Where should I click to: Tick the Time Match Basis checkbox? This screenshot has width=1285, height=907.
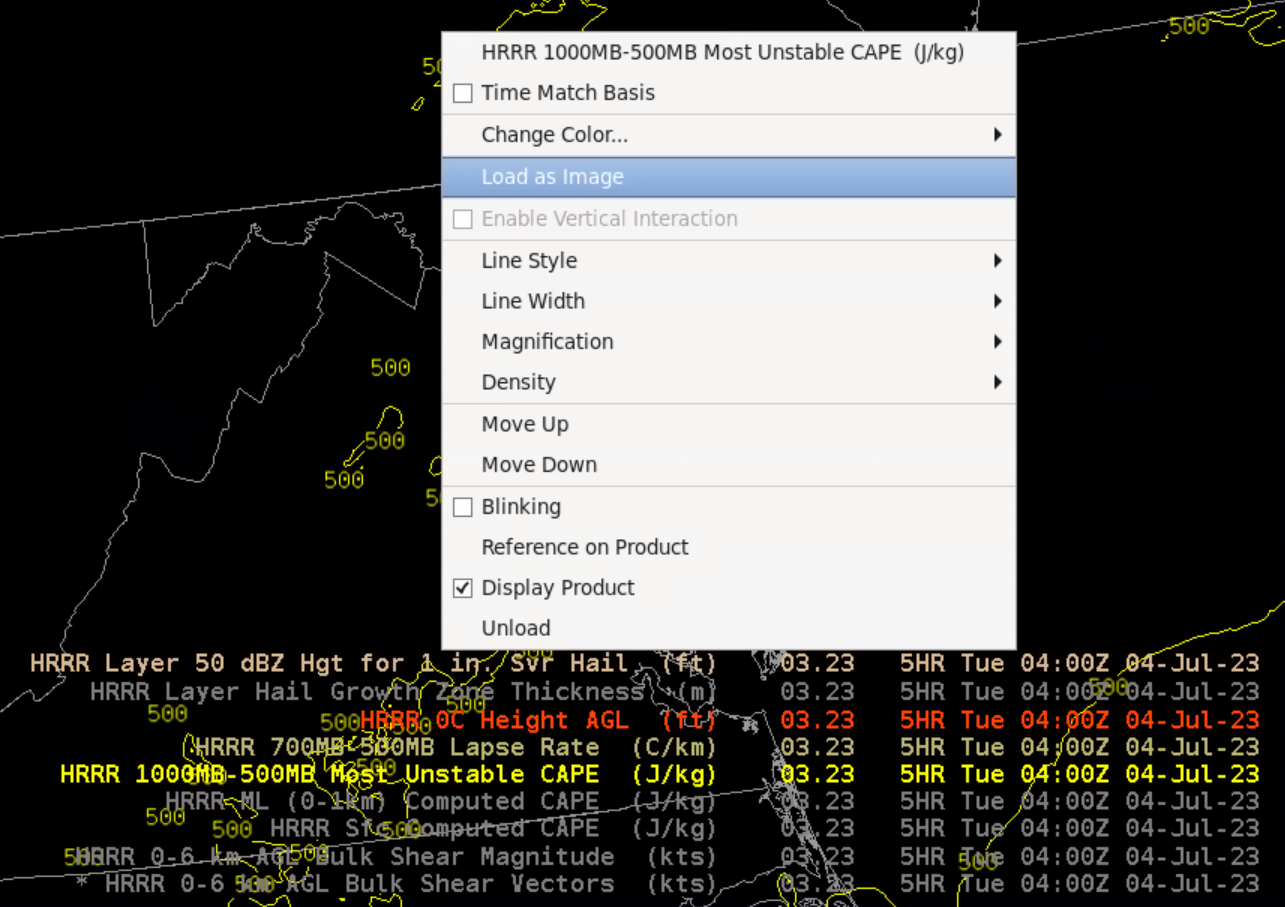pos(462,93)
